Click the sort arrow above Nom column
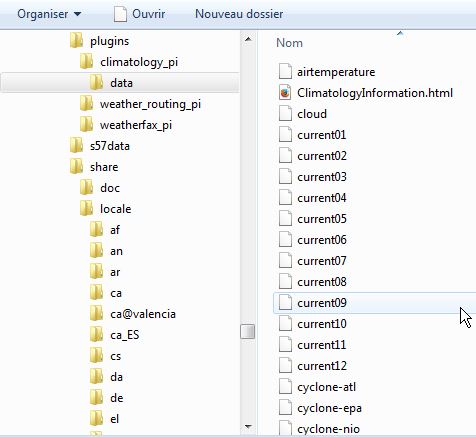476x437 pixels. click(400, 33)
